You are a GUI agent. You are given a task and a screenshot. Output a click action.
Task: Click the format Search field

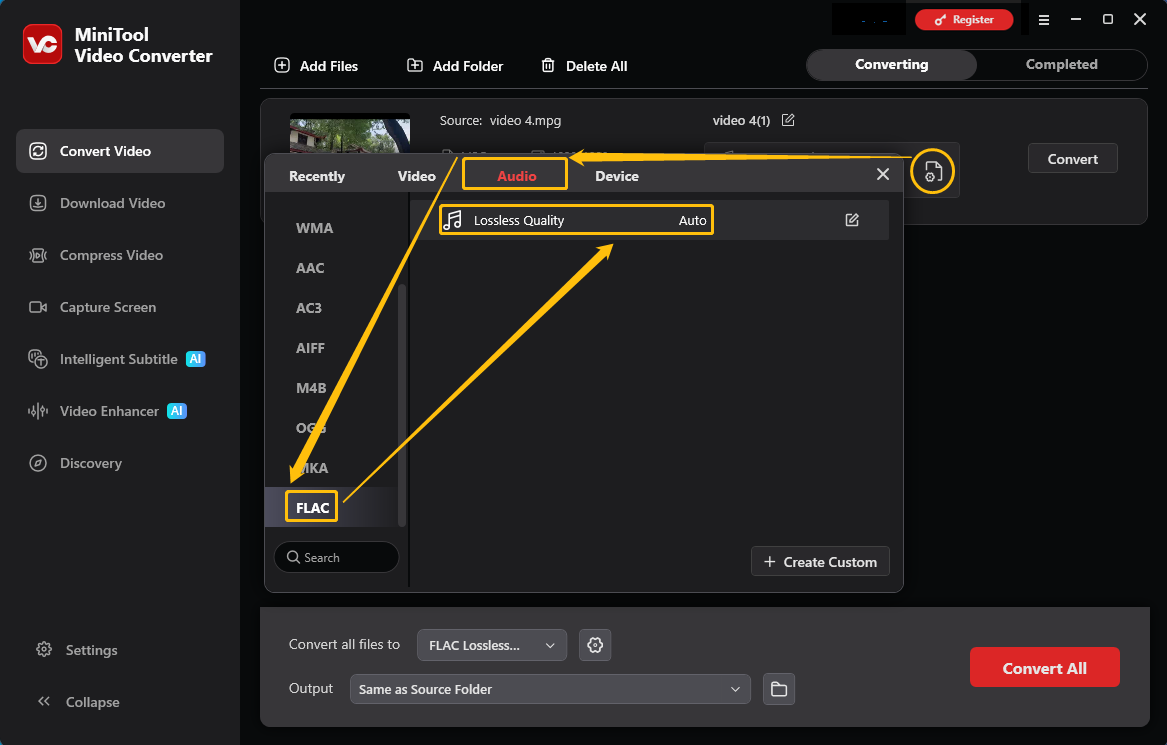pyautogui.click(x=336, y=557)
